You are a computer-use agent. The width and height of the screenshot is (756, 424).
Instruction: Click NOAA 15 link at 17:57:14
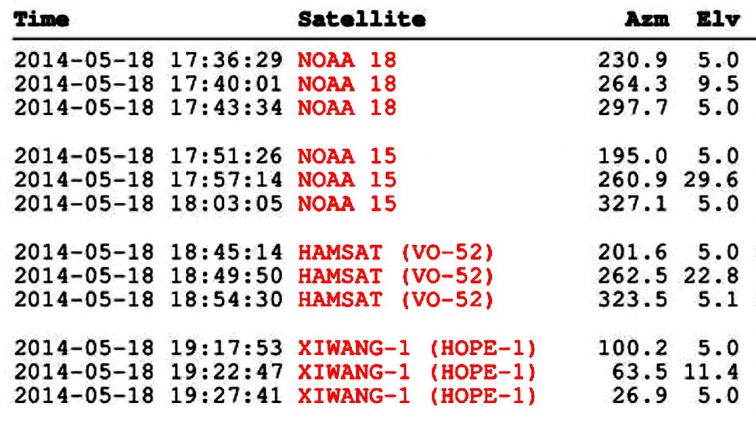point(347,179)
